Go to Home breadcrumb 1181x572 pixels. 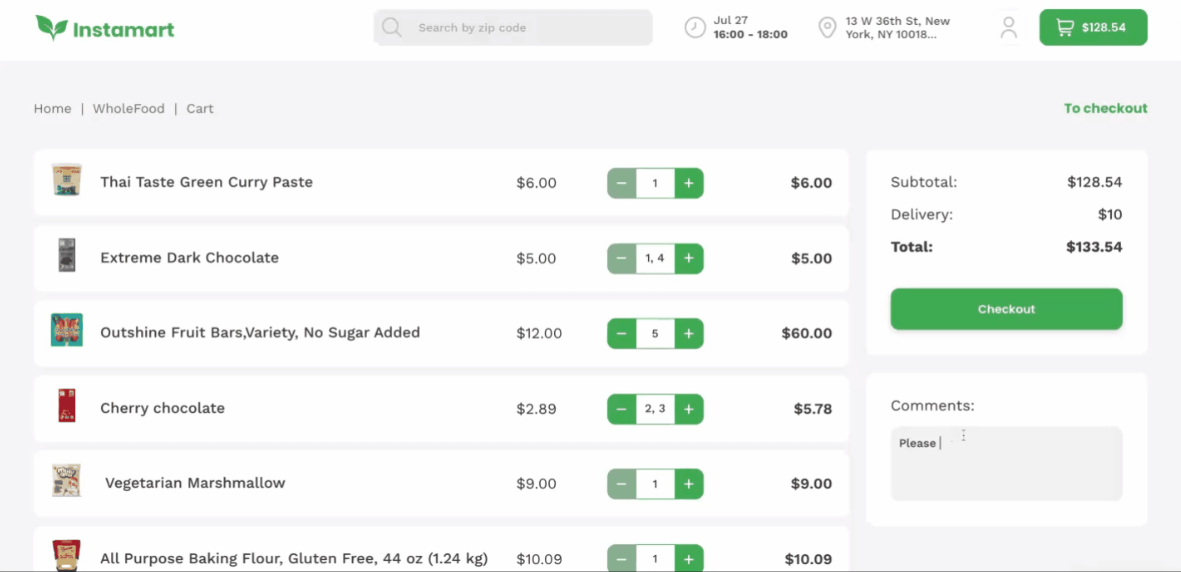(52, 108)
